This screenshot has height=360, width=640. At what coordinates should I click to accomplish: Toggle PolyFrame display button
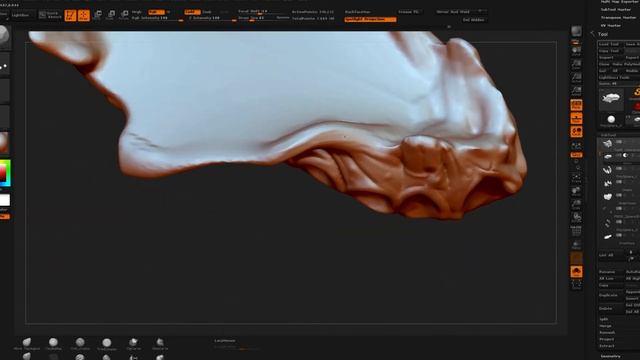pos(576,231)
